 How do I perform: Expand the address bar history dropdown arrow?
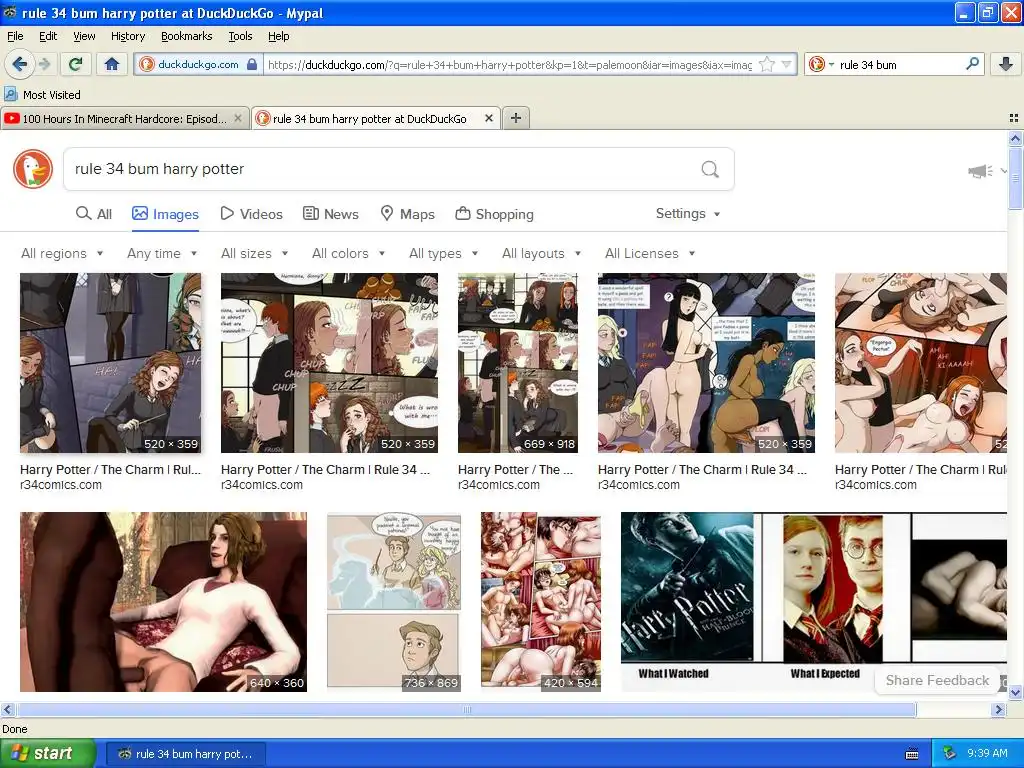pyautogui.click(x=786, y=64)
